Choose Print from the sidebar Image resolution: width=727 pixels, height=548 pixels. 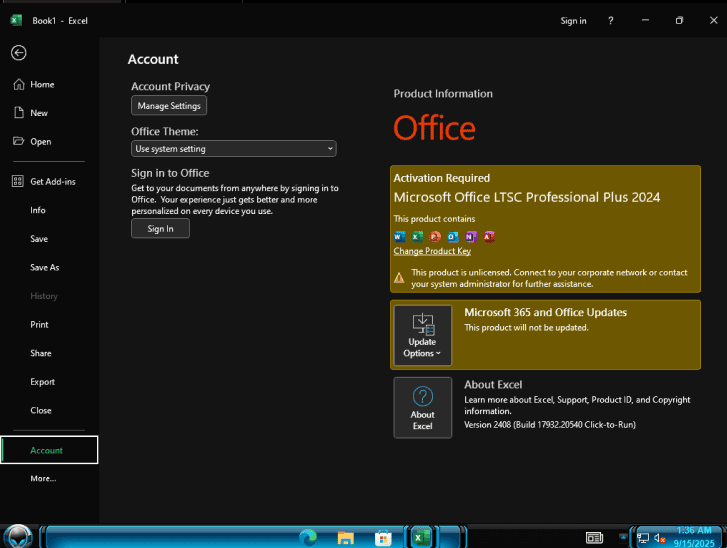39,325
